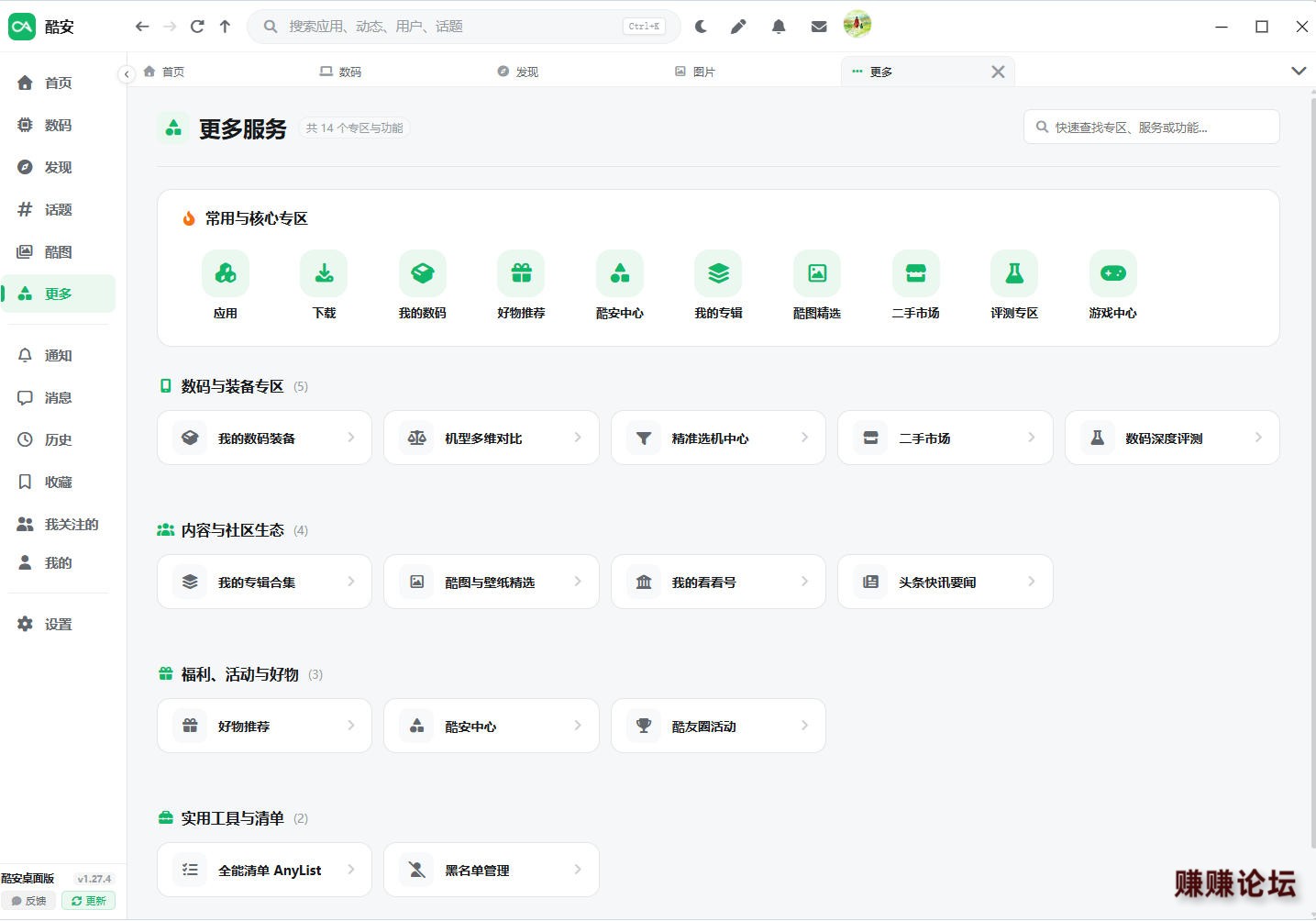Click the user avatar in header

(x=857, y=25)
